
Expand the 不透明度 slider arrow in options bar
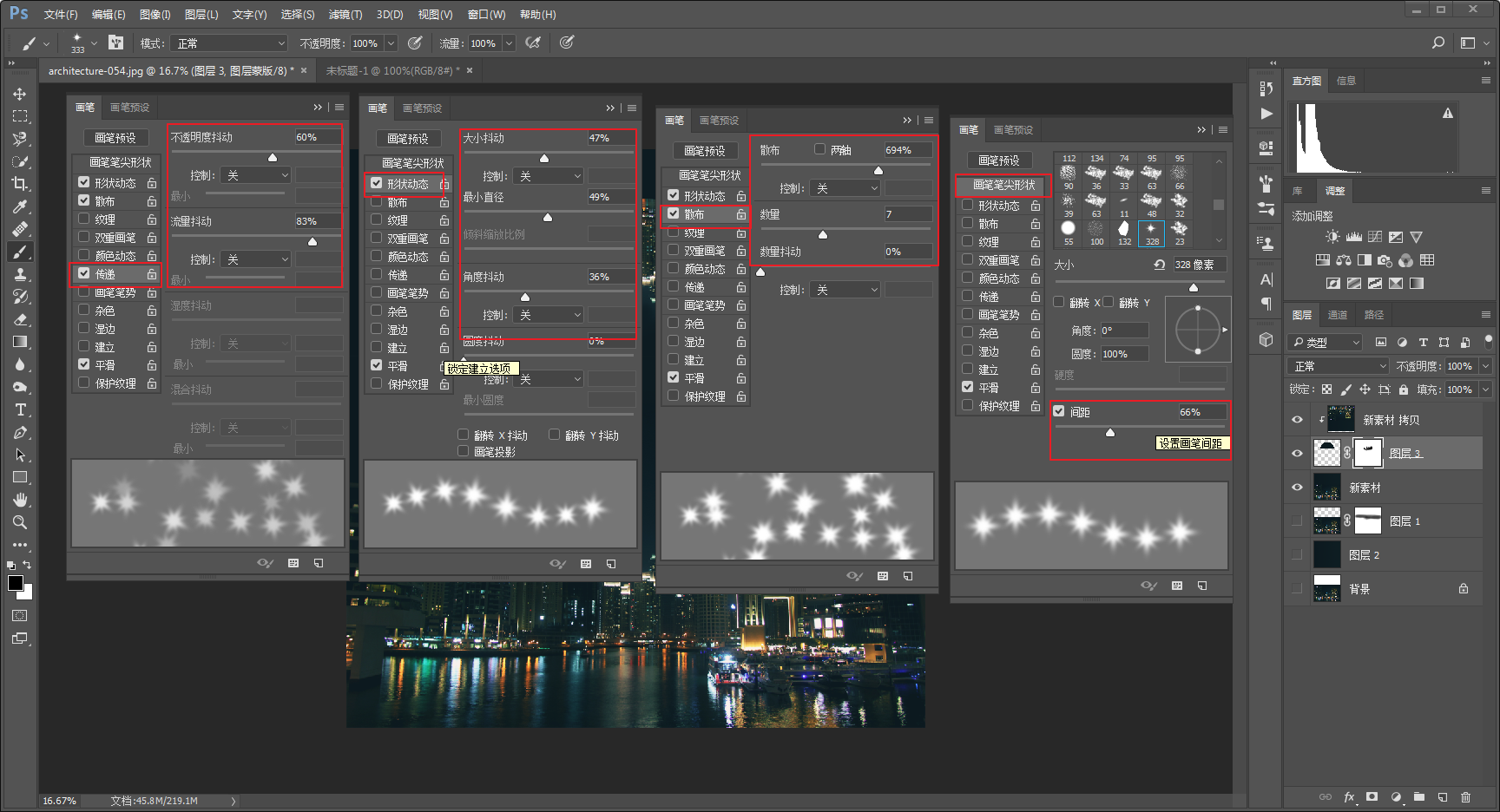coord(391,43)
